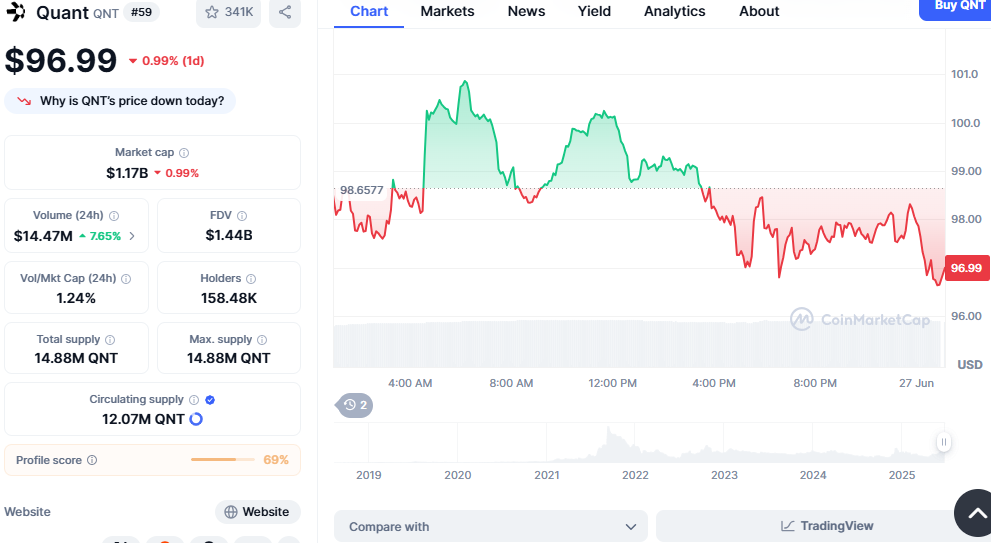The height and width of the screenshot is (543, 991).
Task: Click the 12:00 PM time axis label
Action: tap(612, 383)
